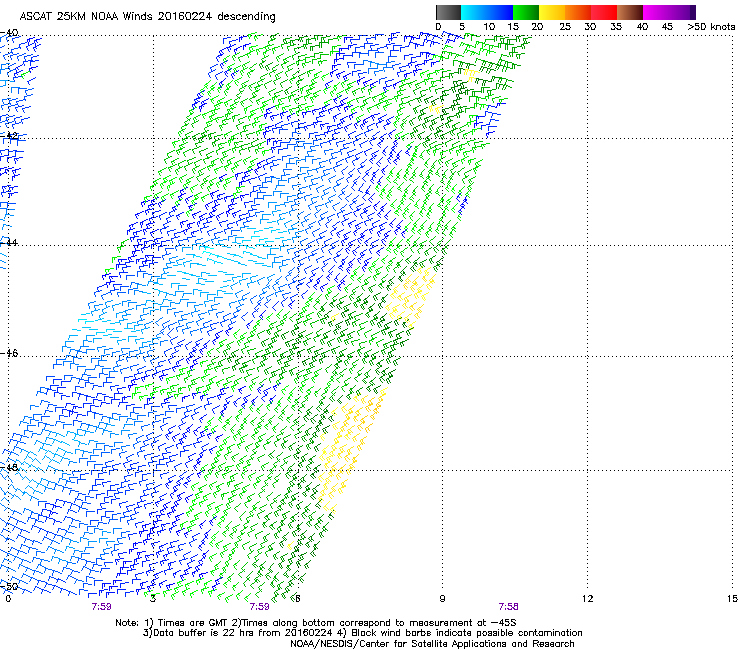Click the cyan 5-10 knots legend swatch
This screenshot has height=650, width=740.
474,12
